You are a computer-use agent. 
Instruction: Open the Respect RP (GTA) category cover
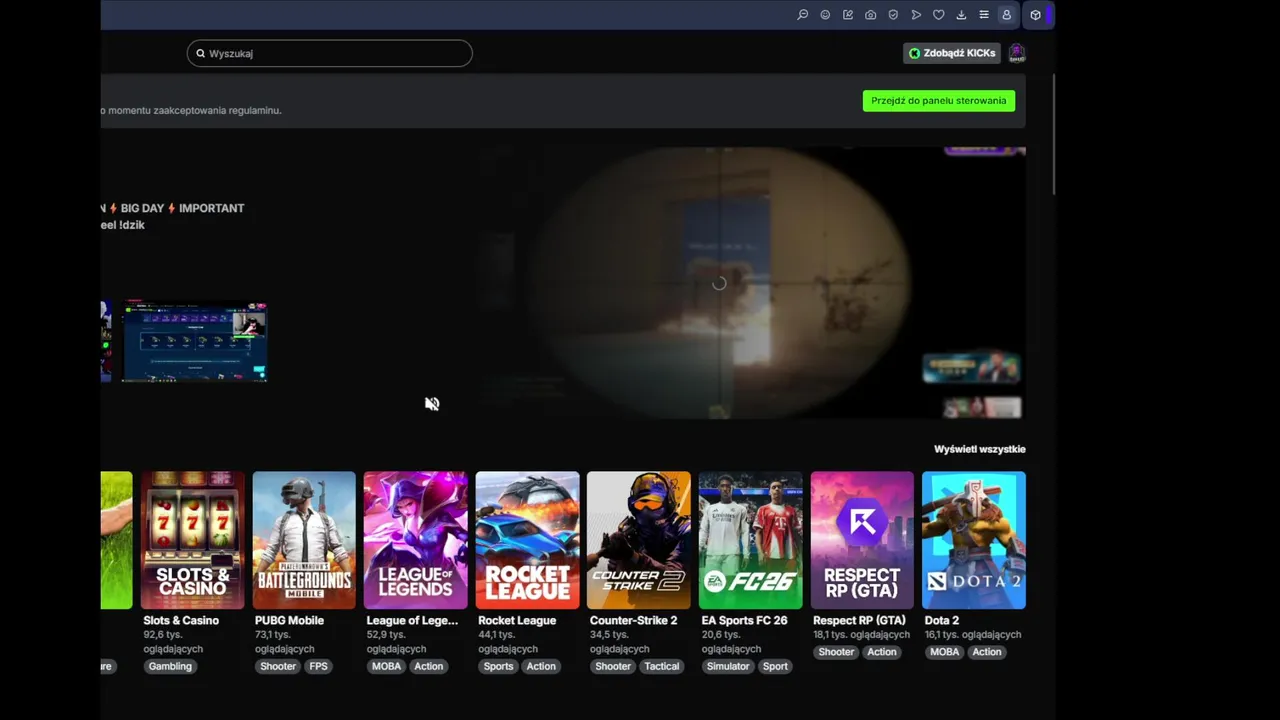point(862,540)
